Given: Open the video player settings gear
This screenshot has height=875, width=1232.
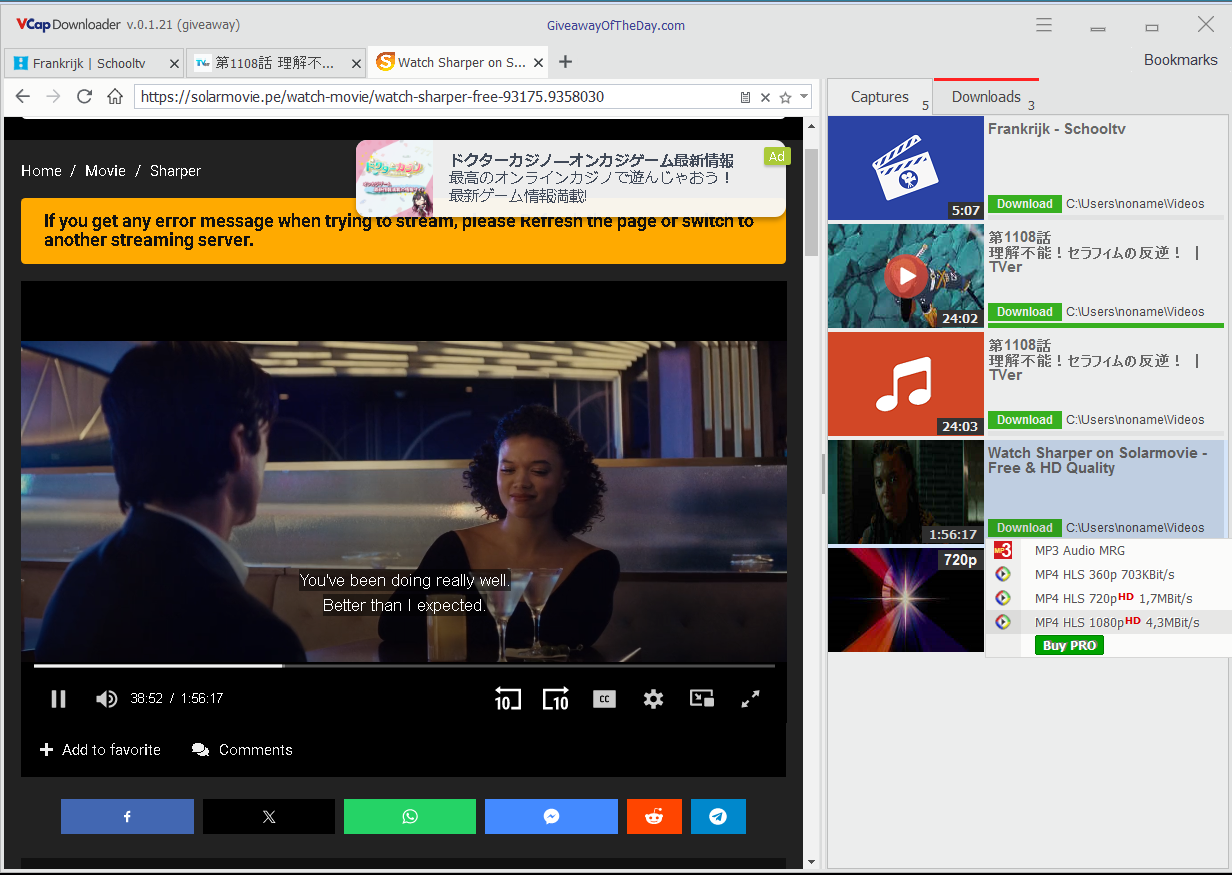Looking at the screenshot, I should [x=653, y=699].
